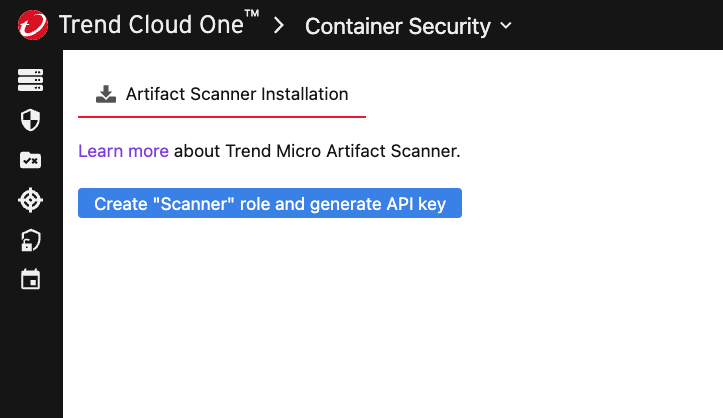Click the breadcrumb arrow after Trend Cloud One
This screenshot has height=418, width=723.
pos(280,26)
